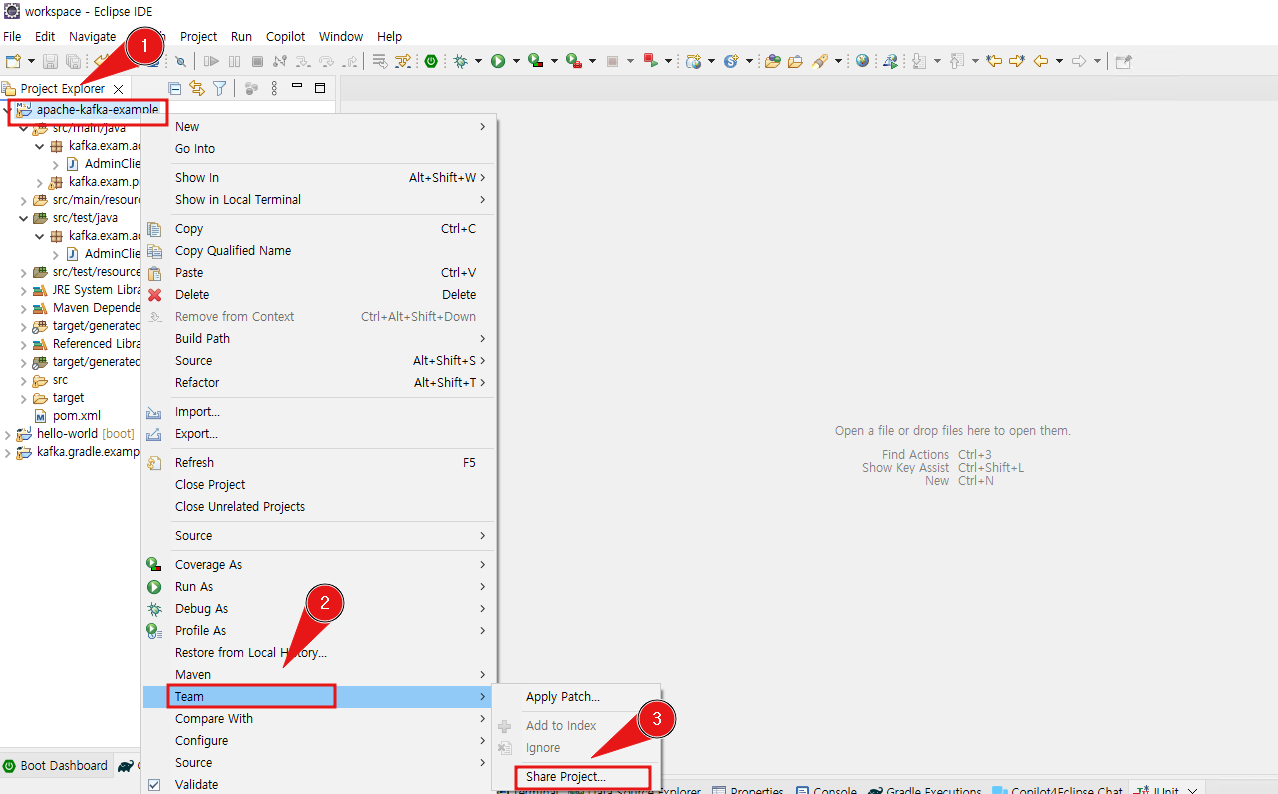Open the Window menu
This screenshot has width=1278, height=794.
click(x=341, y=36)
